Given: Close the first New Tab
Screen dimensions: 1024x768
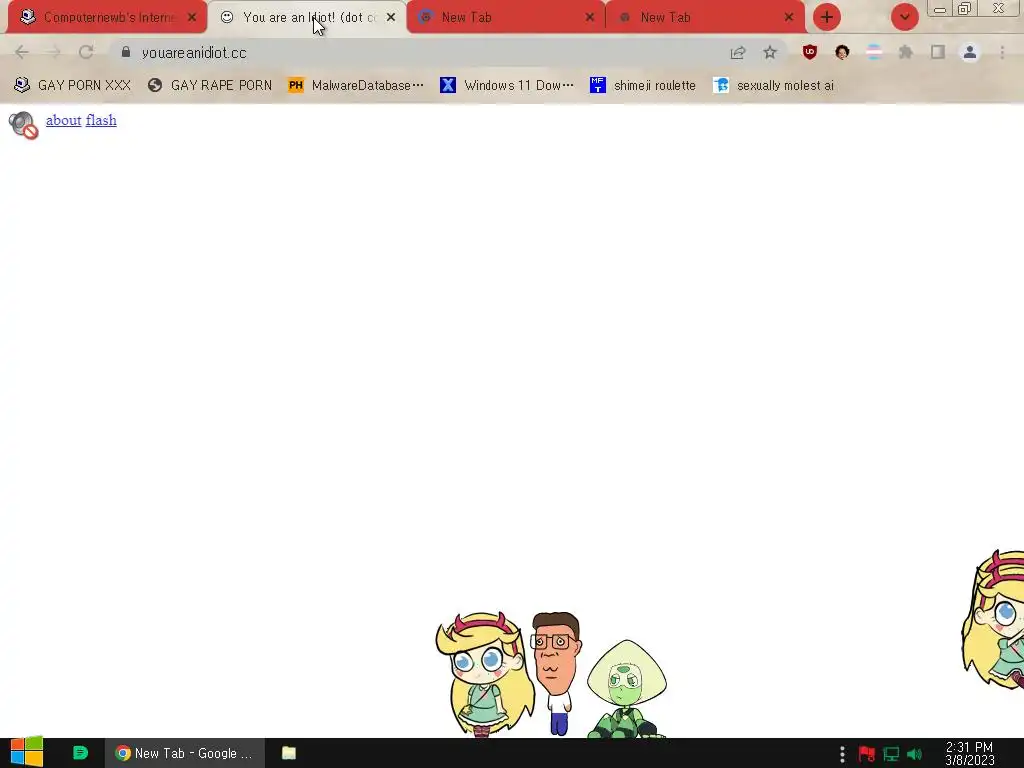Looking at the screenshot, I should pyautogui.click(x=590, y=18).
